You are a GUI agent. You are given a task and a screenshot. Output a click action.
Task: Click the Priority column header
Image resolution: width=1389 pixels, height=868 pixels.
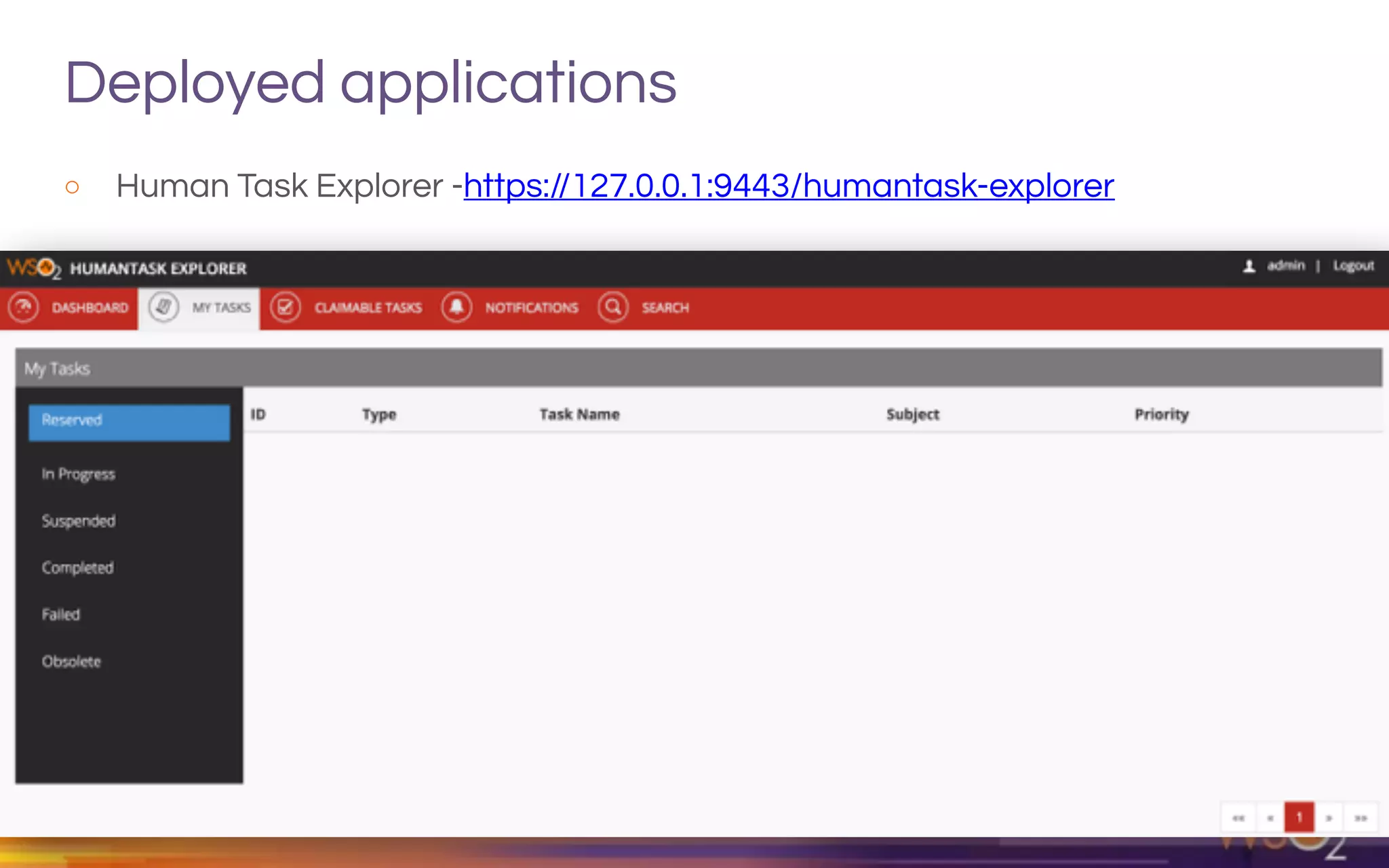coord(1162,415)
